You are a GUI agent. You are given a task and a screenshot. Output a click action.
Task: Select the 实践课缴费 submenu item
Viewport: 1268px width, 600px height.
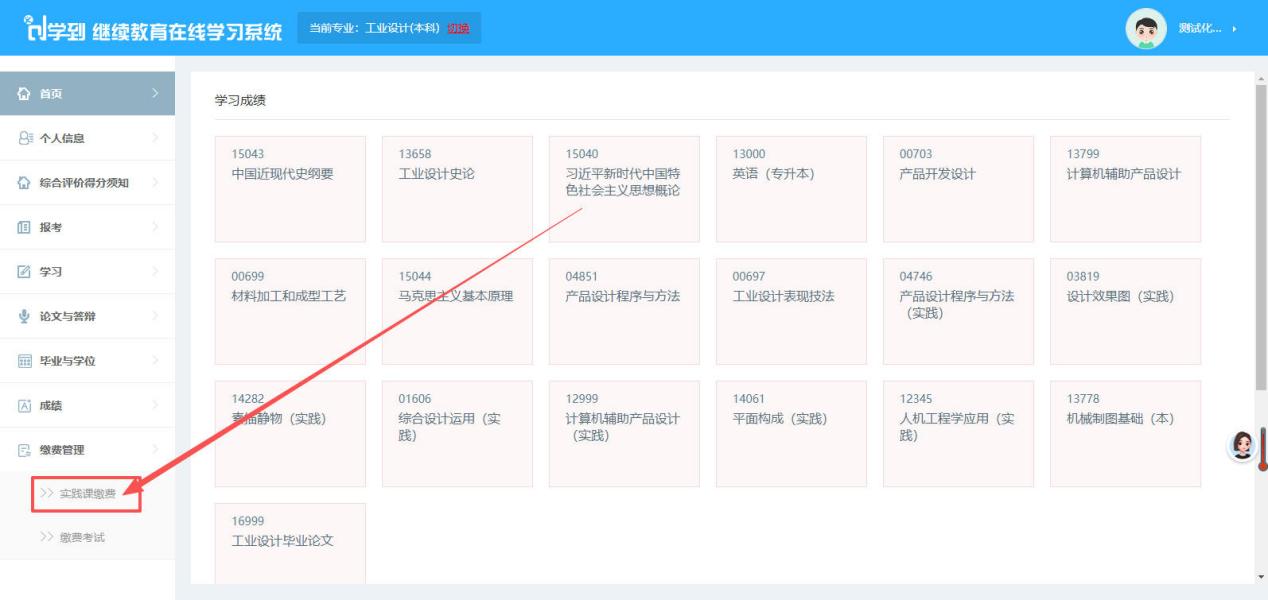tap(87, 493)
